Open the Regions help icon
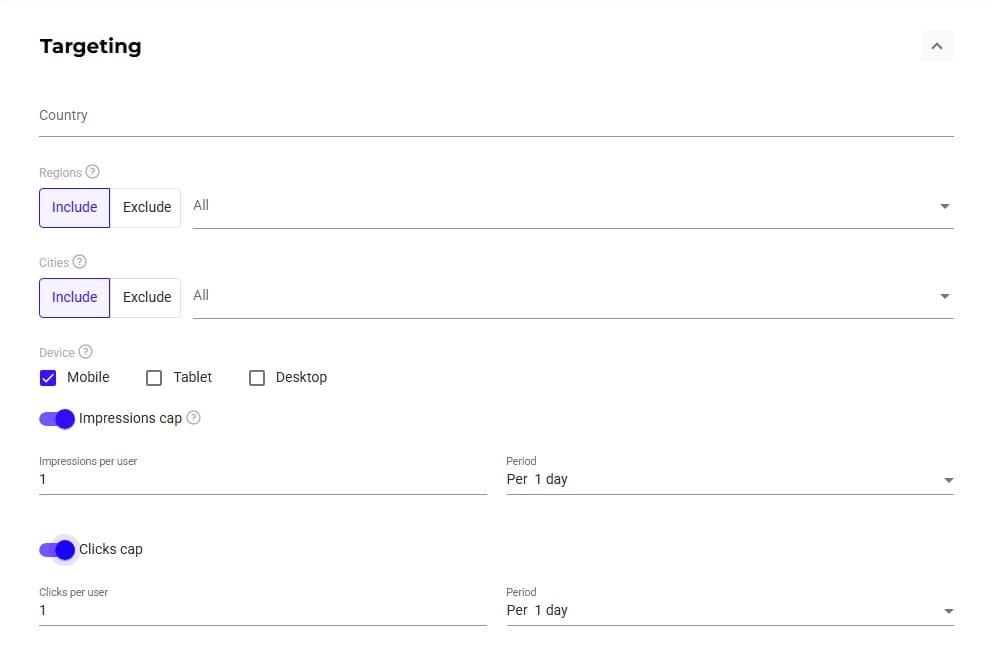This screenshot has width=992, height=661. 92,172
